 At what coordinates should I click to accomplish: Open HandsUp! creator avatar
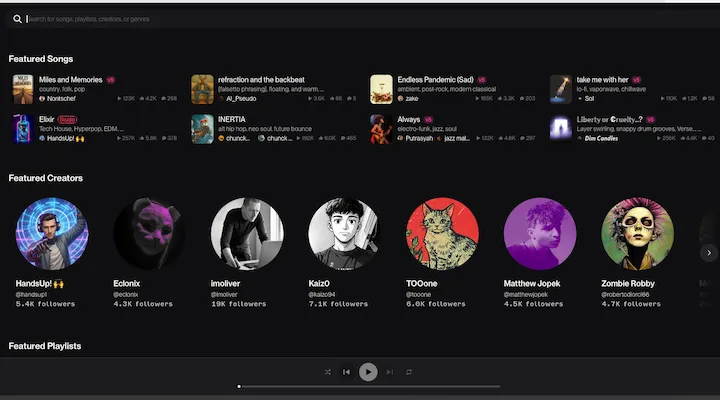tap(52, 234)
